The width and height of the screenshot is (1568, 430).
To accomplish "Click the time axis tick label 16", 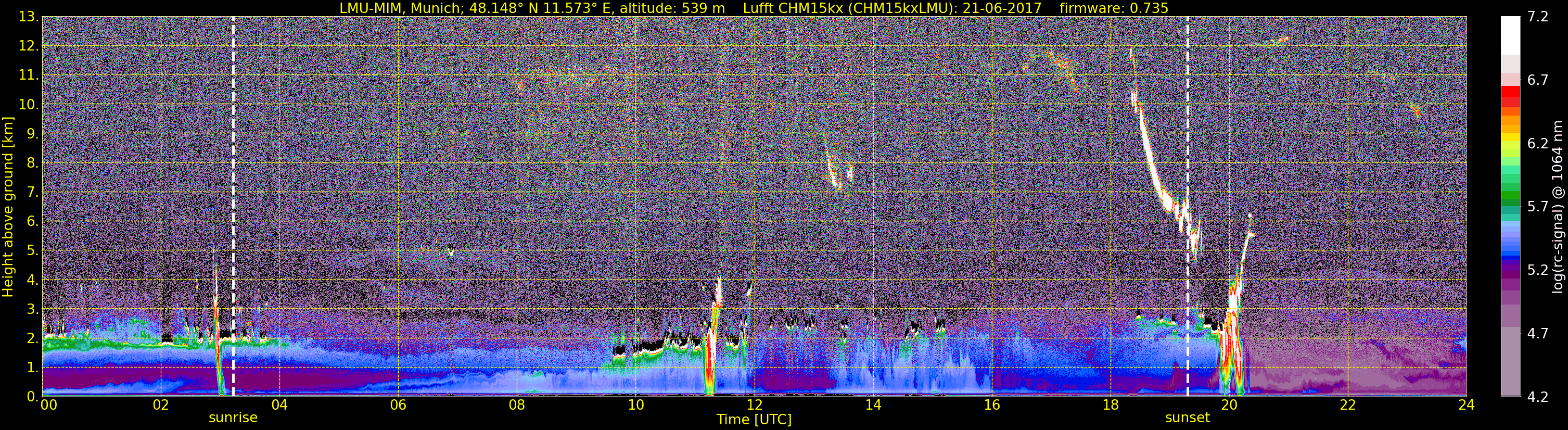I will 991,405.
